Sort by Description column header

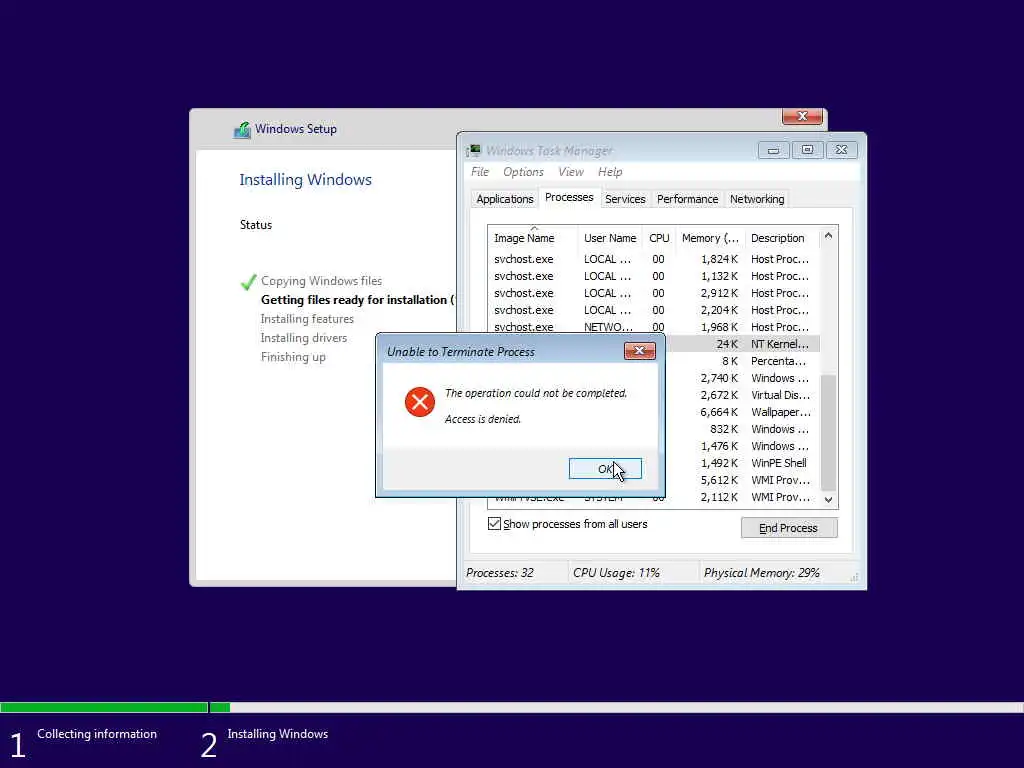click(782, 238)
